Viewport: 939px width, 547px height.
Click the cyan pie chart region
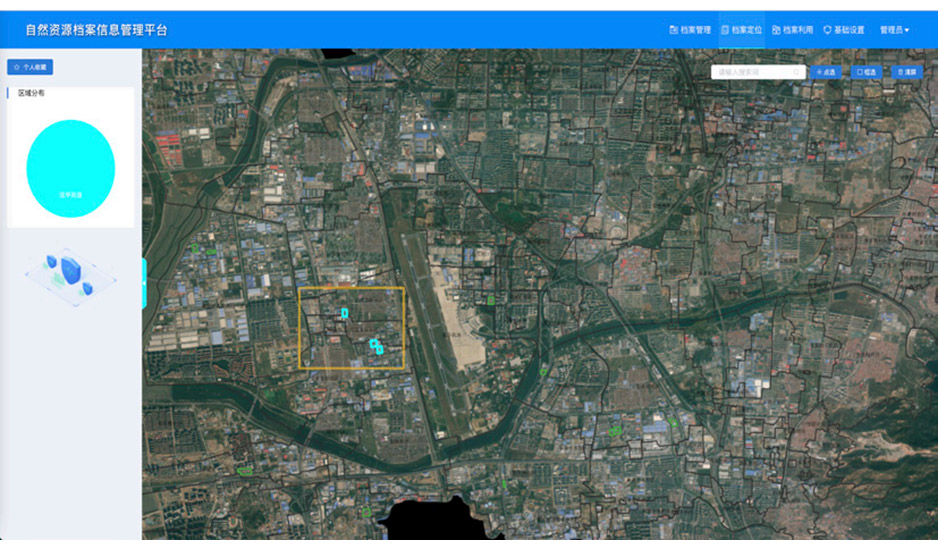70,168
